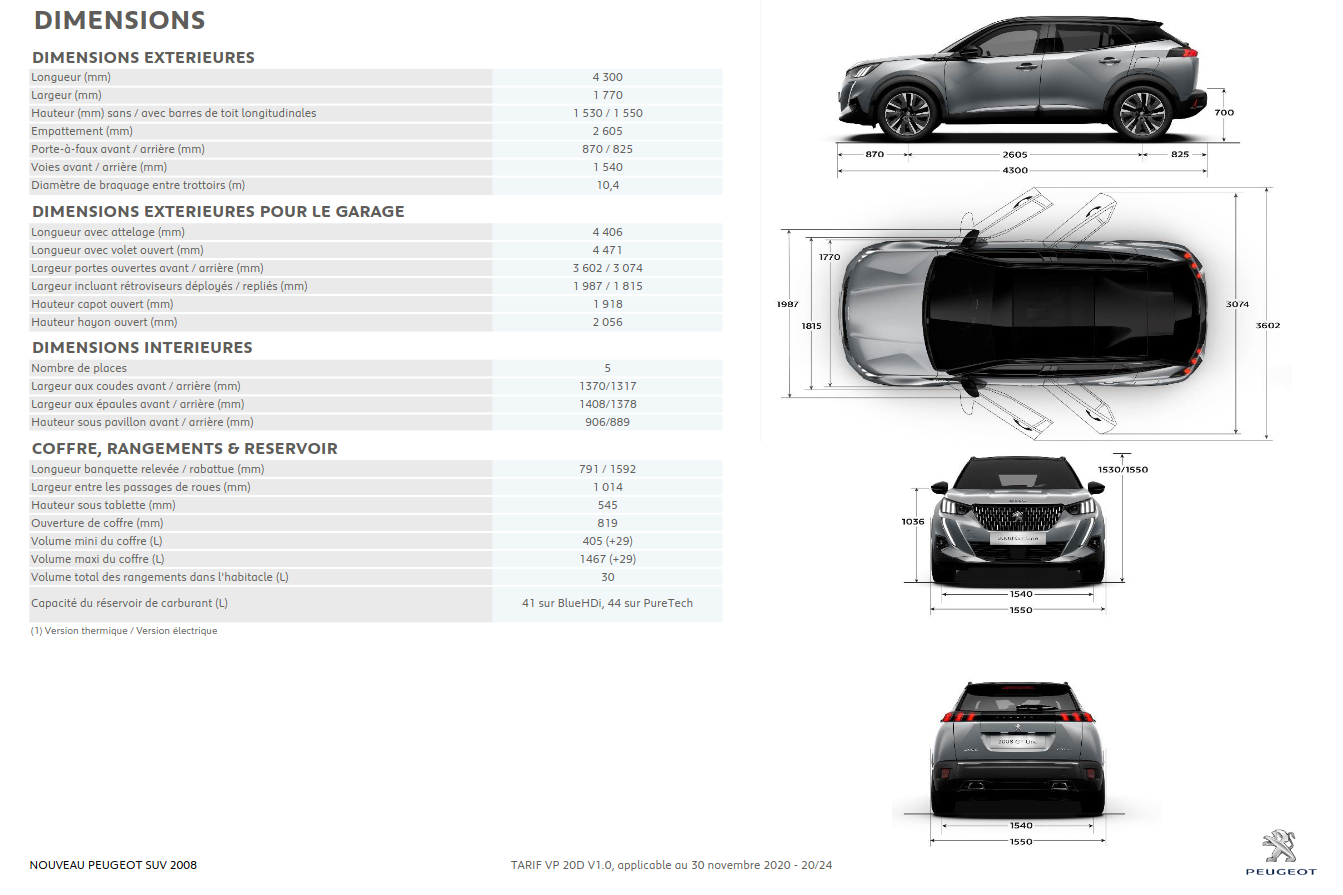1343x895 pixels.
Task: Click the value 4 300 in the table
Action: tap(607, 77)
